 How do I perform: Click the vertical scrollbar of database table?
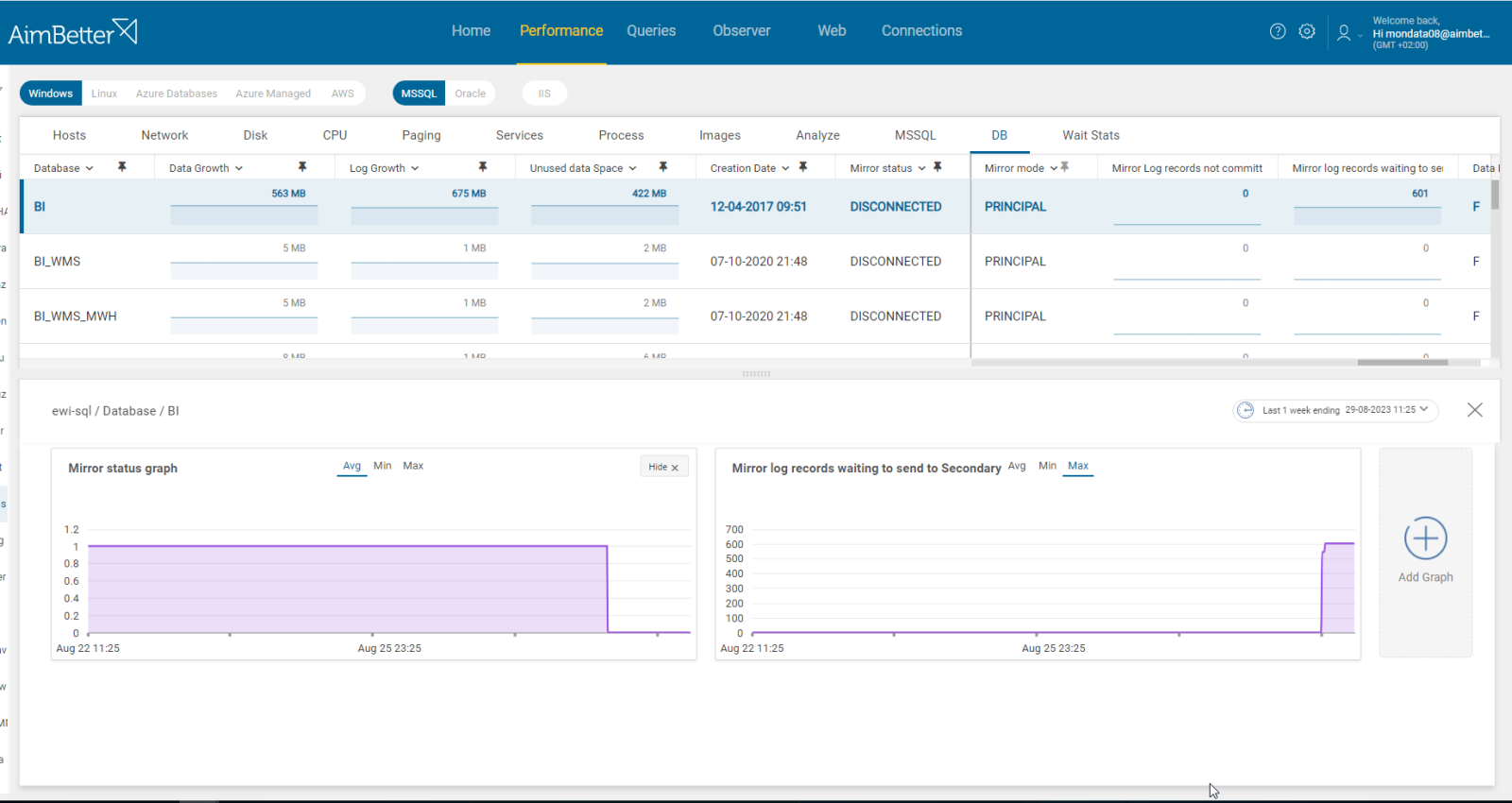pos(1495,195)
